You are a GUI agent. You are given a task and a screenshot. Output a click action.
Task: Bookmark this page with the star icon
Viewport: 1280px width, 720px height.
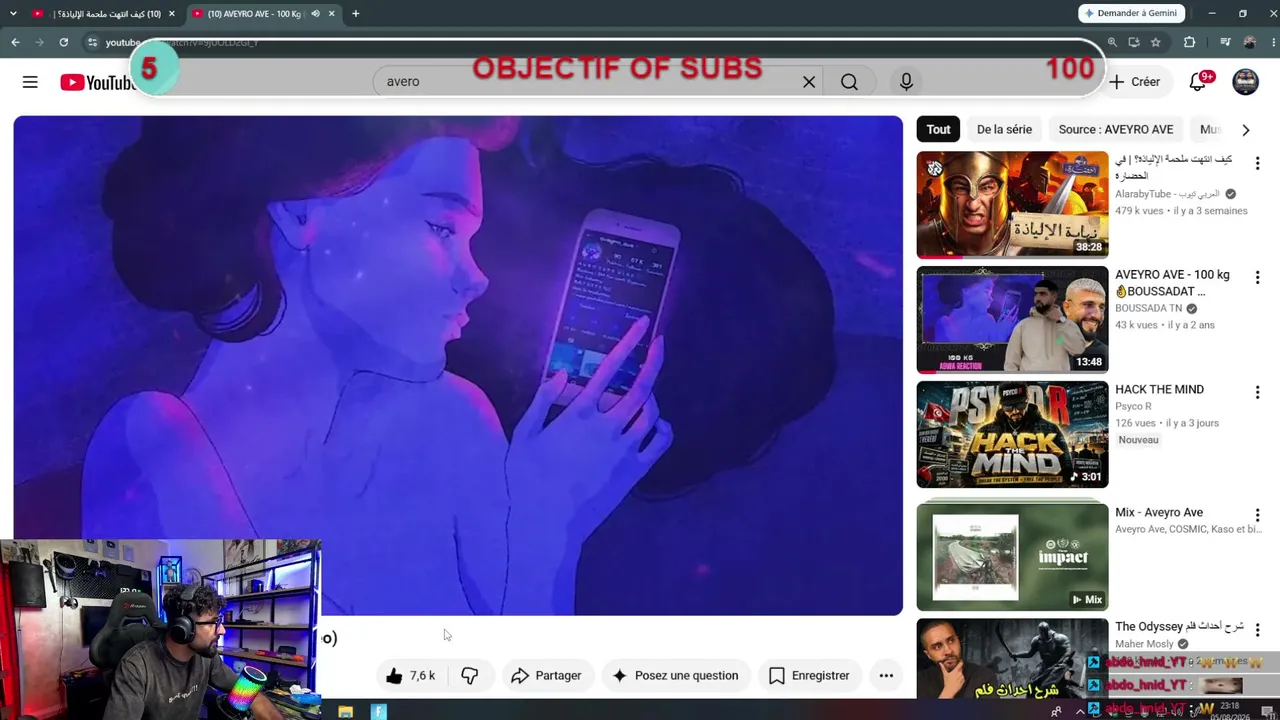click(x=1155, y=42)
